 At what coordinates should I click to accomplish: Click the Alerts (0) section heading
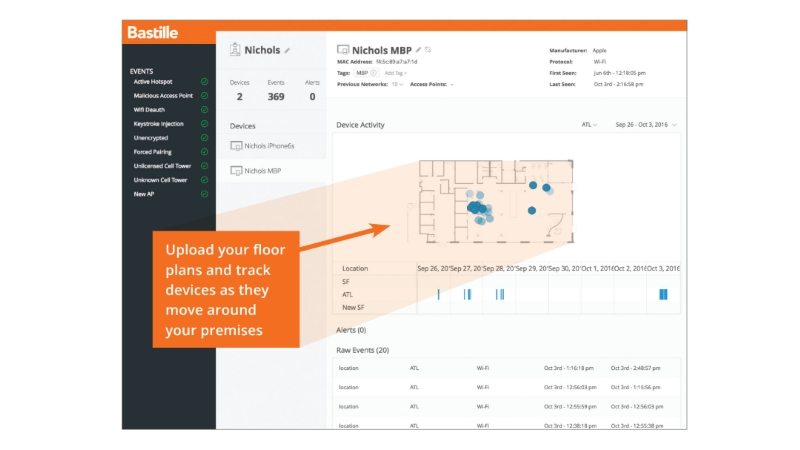click(351, 330)
